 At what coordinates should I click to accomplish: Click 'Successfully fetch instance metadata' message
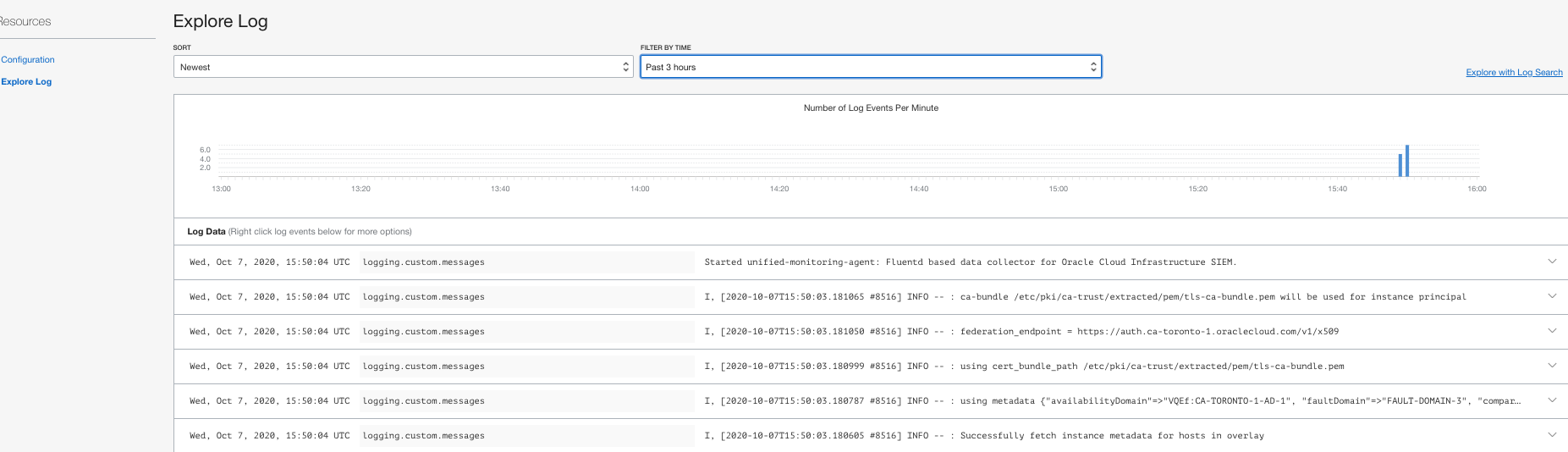984,436
